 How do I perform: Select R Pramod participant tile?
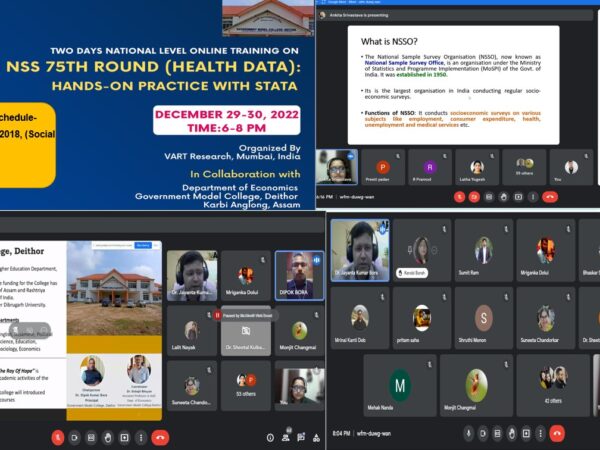point(430,167)
